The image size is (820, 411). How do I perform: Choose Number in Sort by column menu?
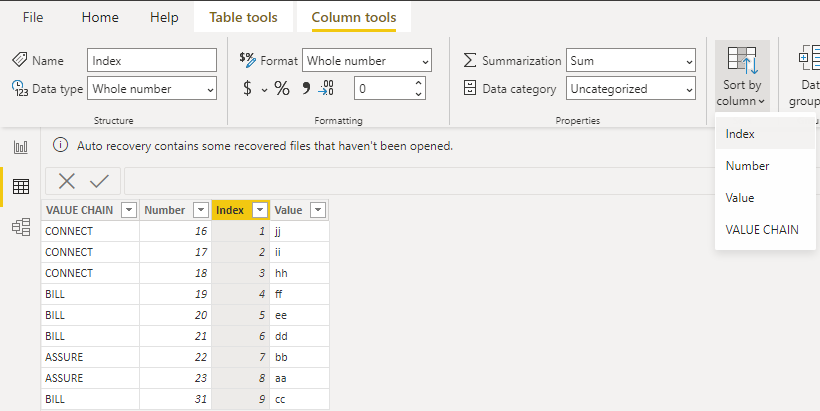coord(747,166)
